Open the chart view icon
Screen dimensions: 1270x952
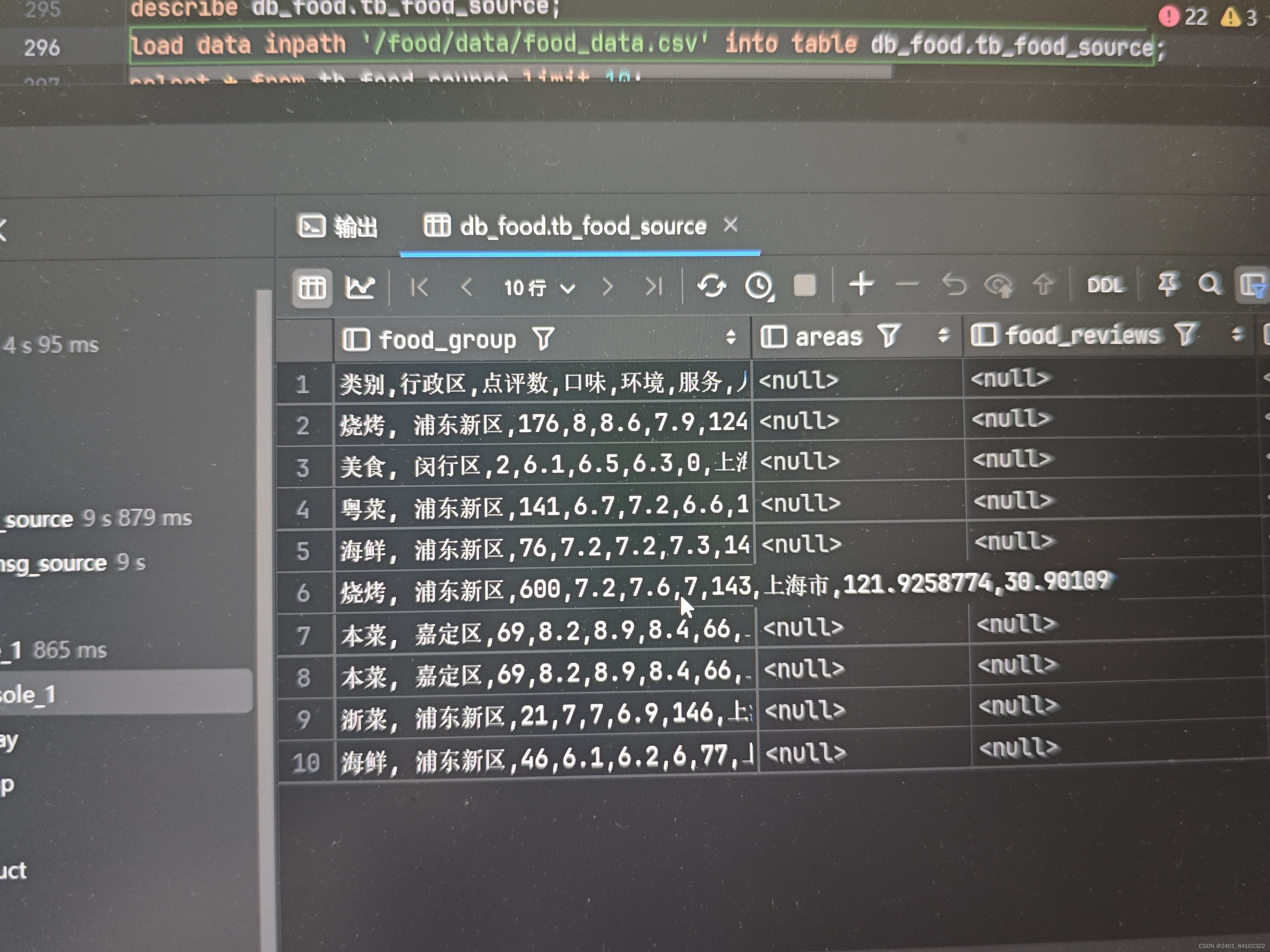360,287
